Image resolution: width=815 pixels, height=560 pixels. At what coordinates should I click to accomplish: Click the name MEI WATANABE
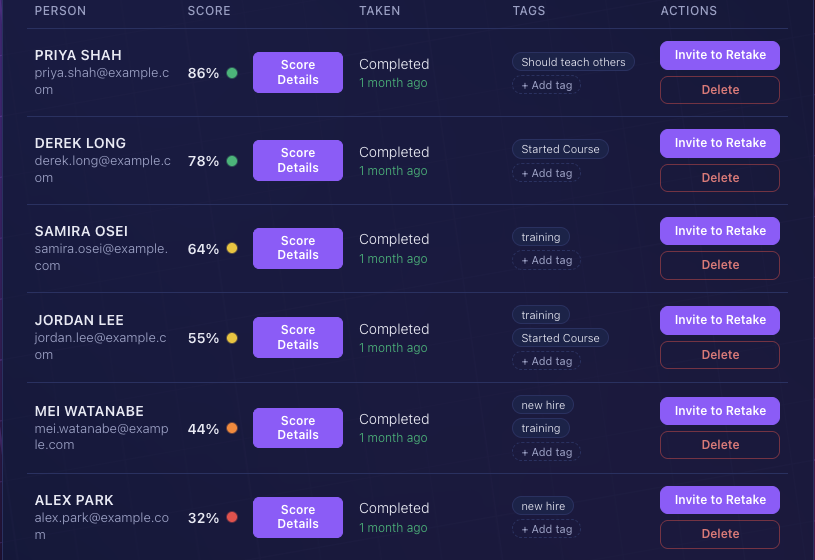tap(89, 411)
